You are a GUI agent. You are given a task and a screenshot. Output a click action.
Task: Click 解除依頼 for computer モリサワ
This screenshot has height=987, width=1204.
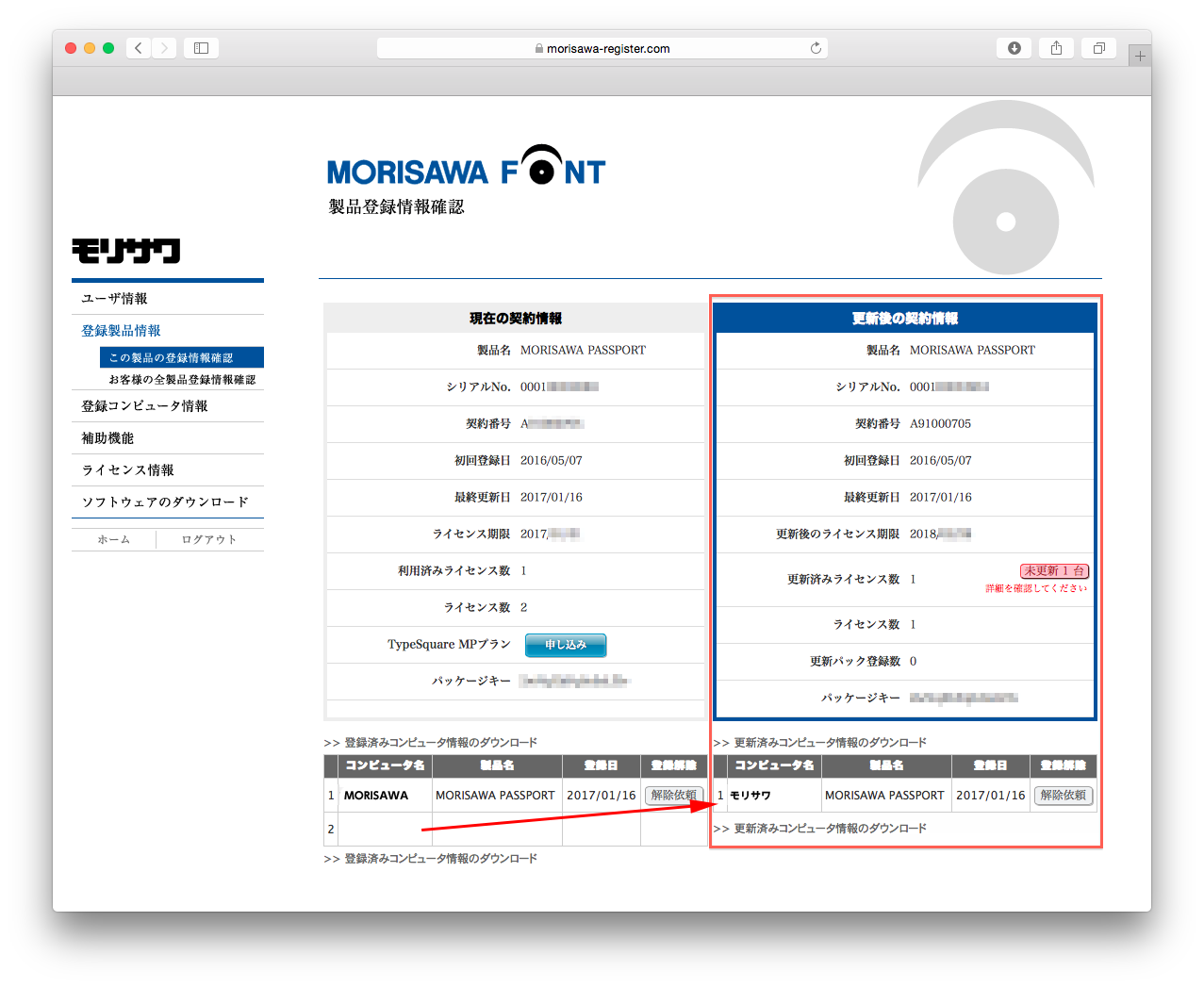coord(1064,796)
